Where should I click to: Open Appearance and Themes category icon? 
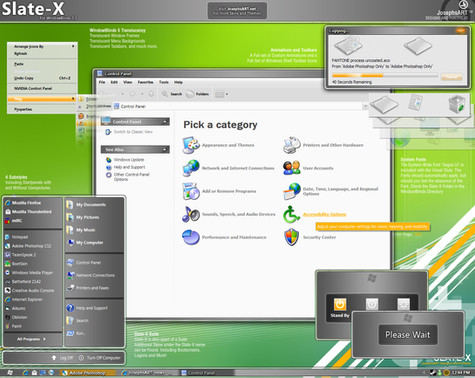click(191, 145)
